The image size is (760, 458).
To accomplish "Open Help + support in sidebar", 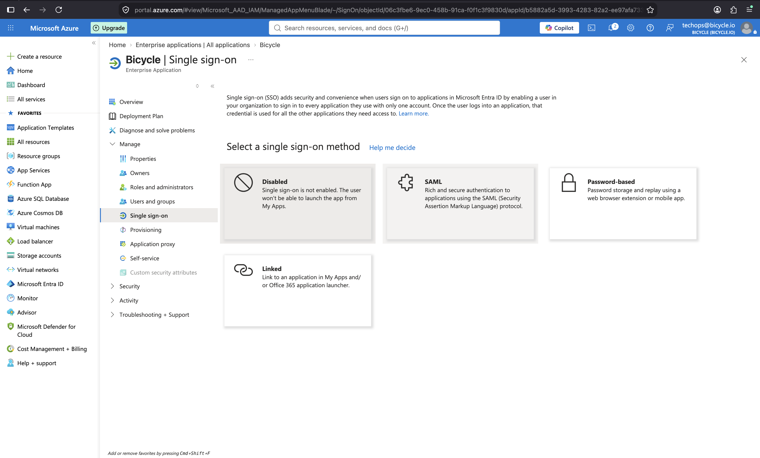I will click(x=36, y=363).
